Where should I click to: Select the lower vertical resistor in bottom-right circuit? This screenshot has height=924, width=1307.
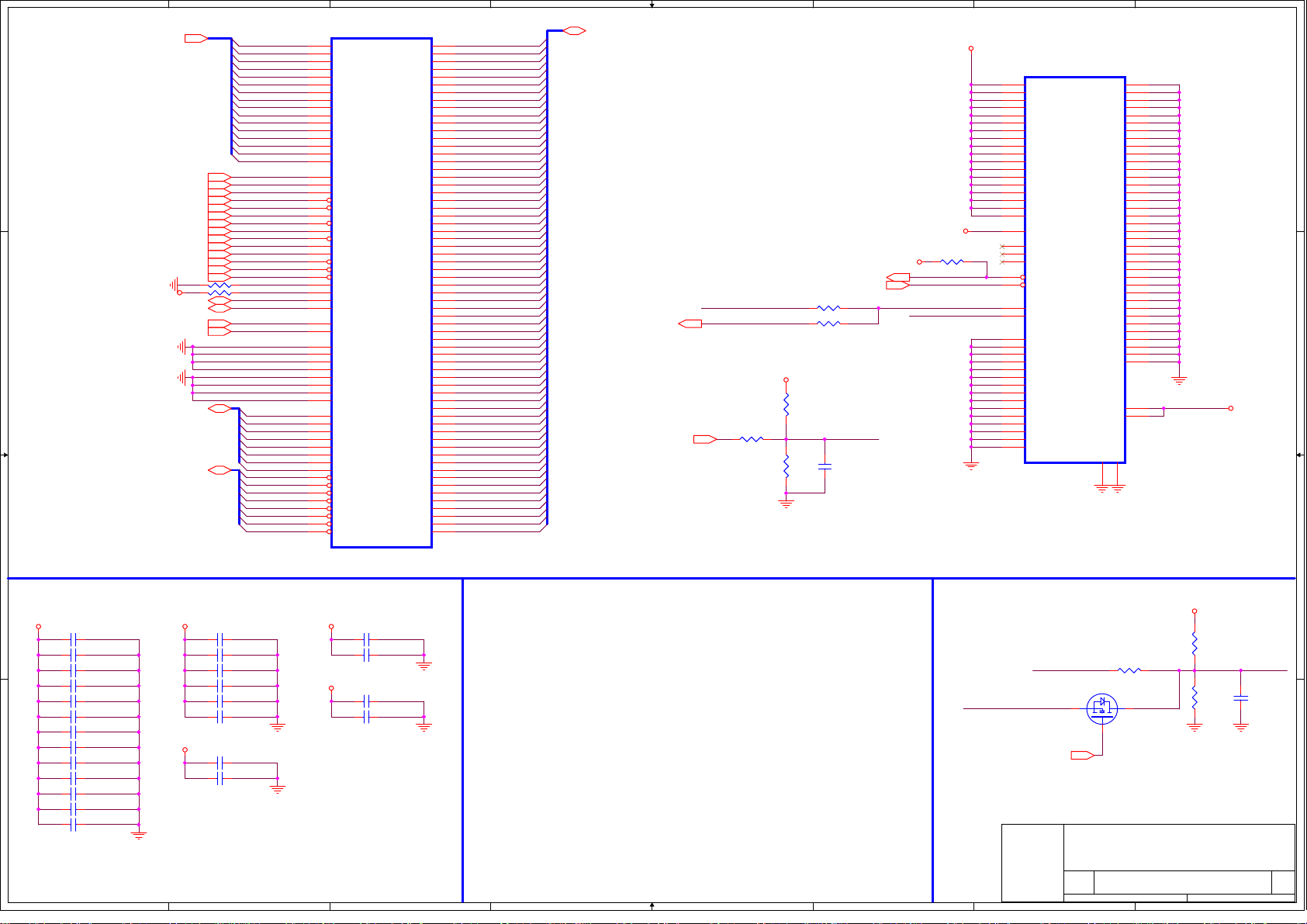coord(1195,697)
